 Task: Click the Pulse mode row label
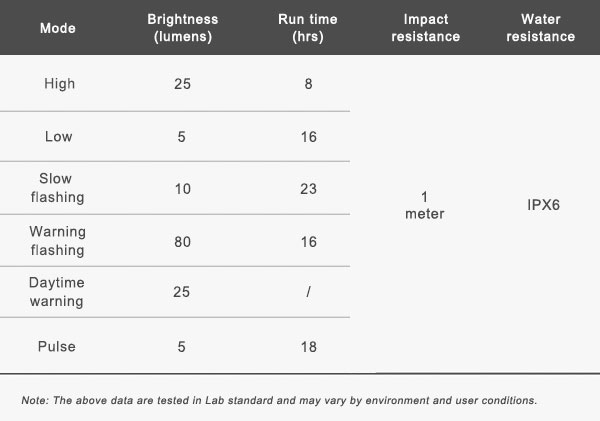58,347
